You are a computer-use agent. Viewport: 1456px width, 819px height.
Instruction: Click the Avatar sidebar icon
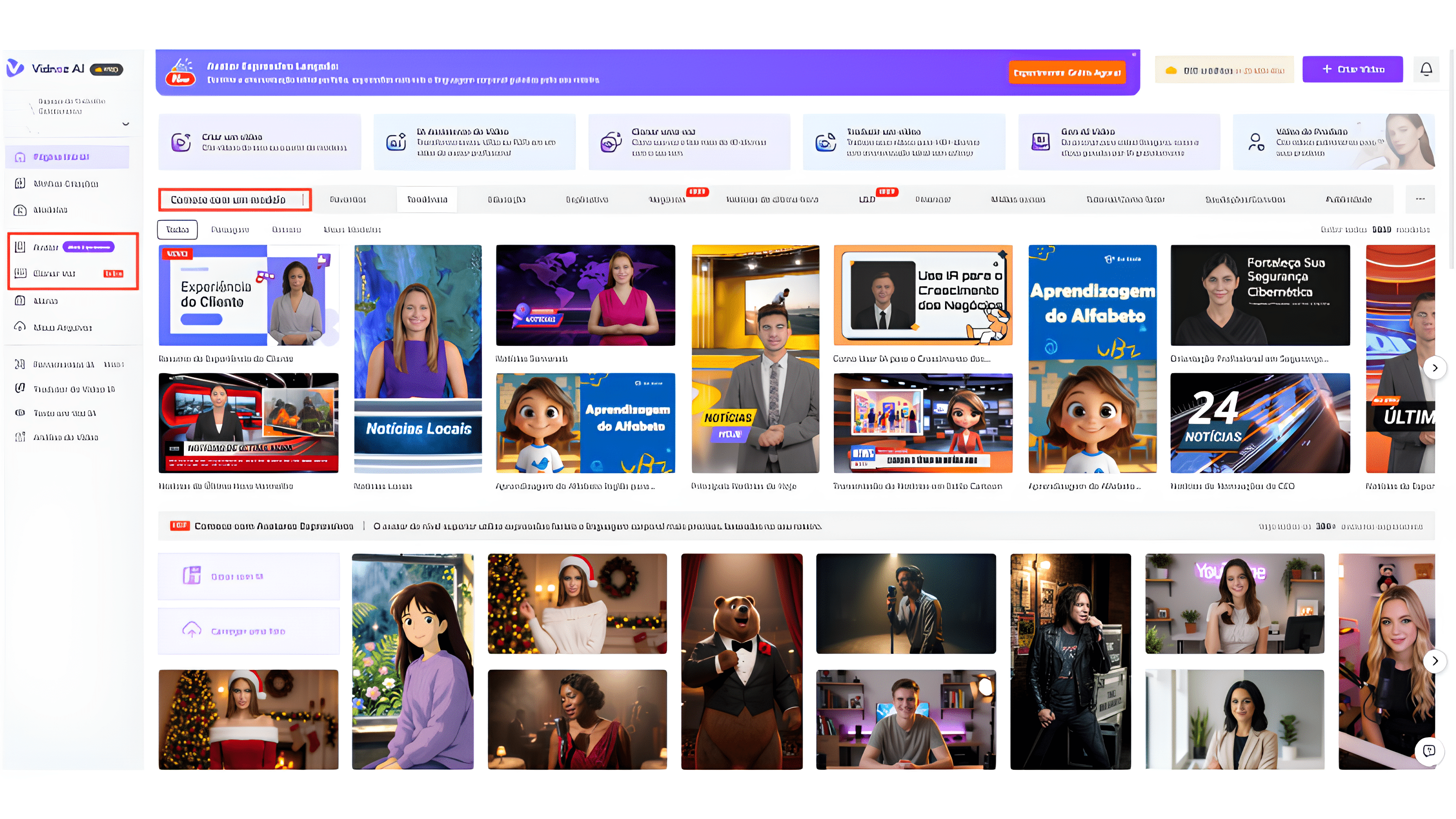click(x=20, y=247)
